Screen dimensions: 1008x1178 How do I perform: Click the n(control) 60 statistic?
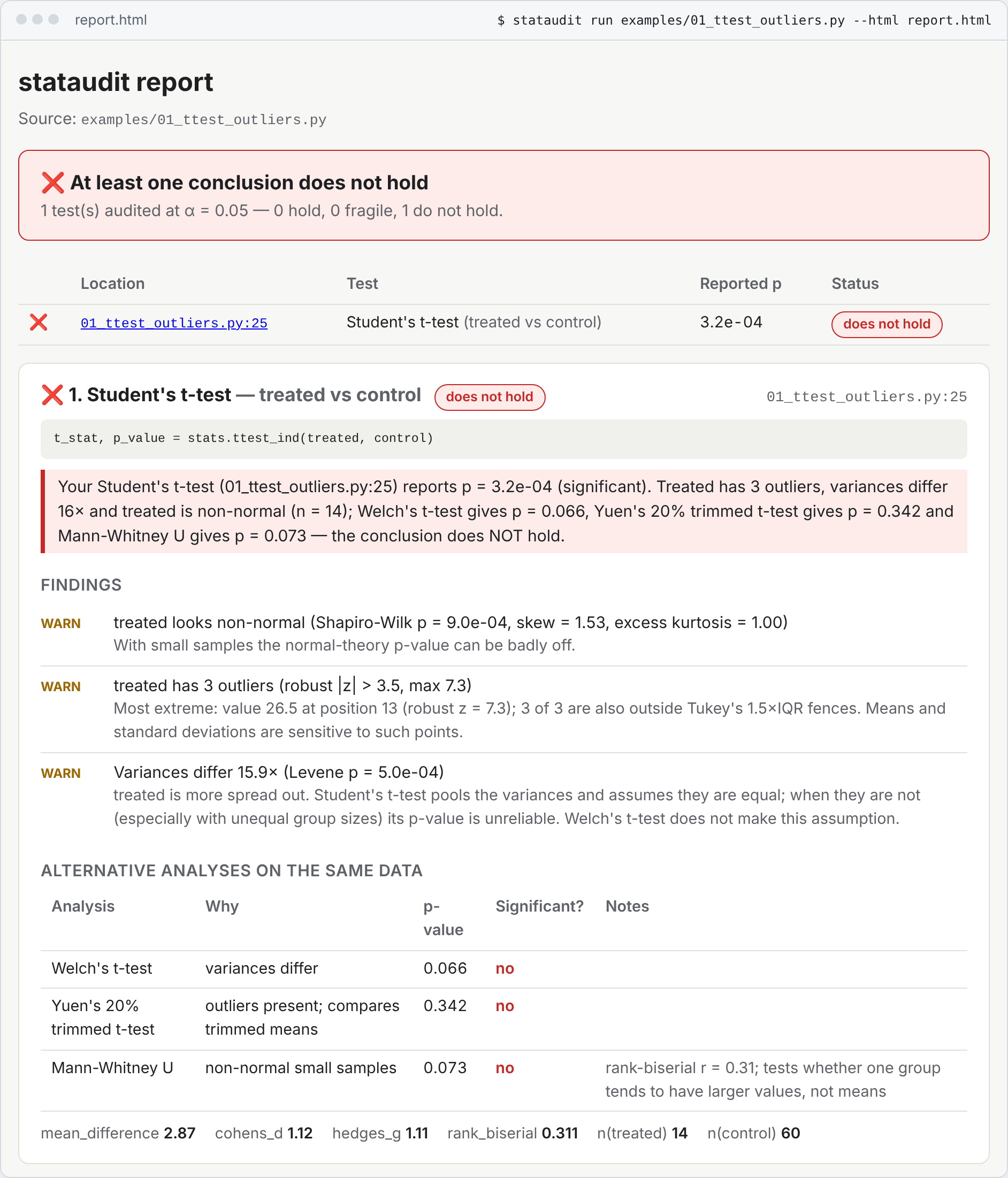click(x=754, y=1134)
